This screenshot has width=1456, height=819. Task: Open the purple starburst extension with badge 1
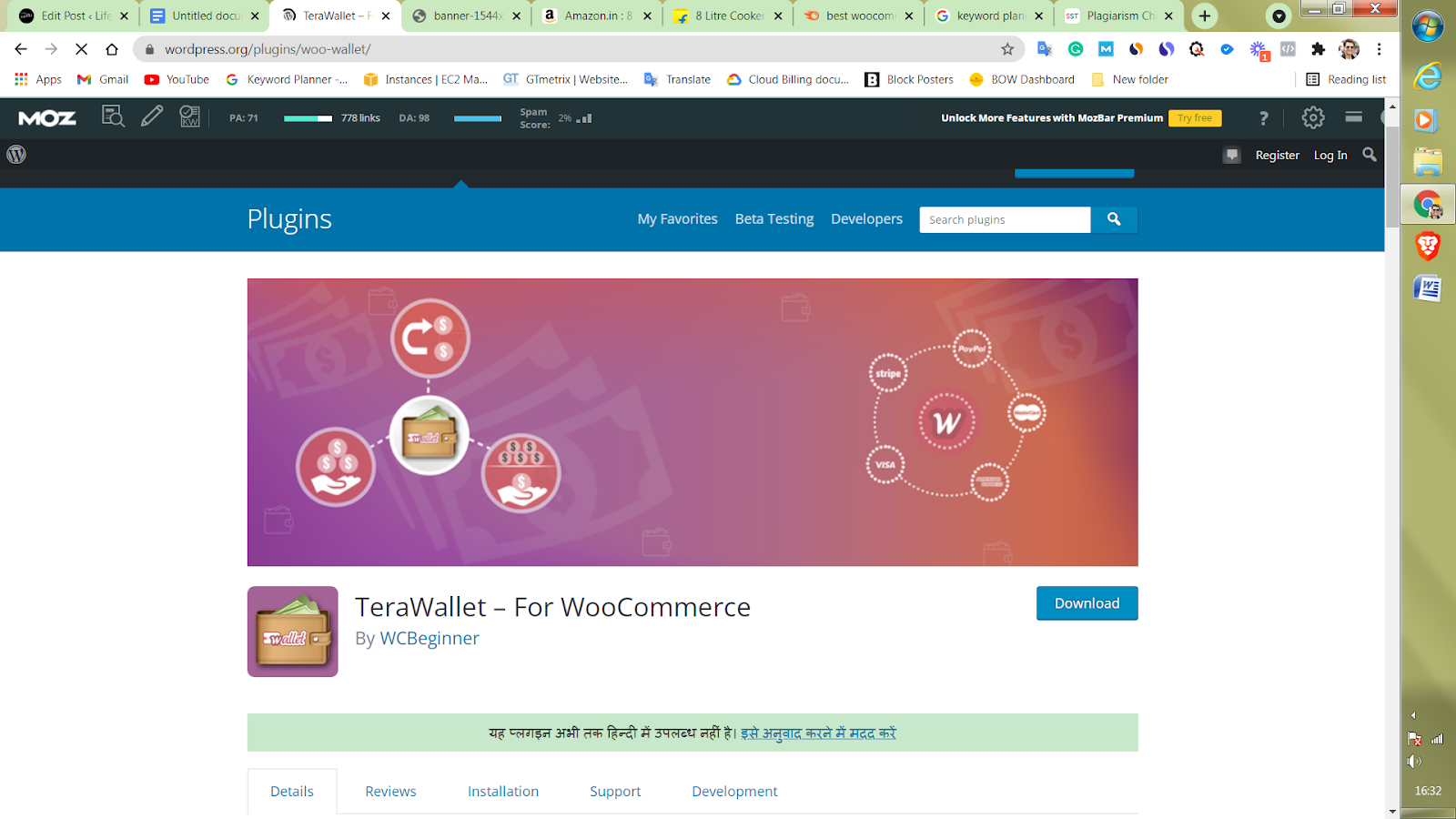[x=1259, y=50]
